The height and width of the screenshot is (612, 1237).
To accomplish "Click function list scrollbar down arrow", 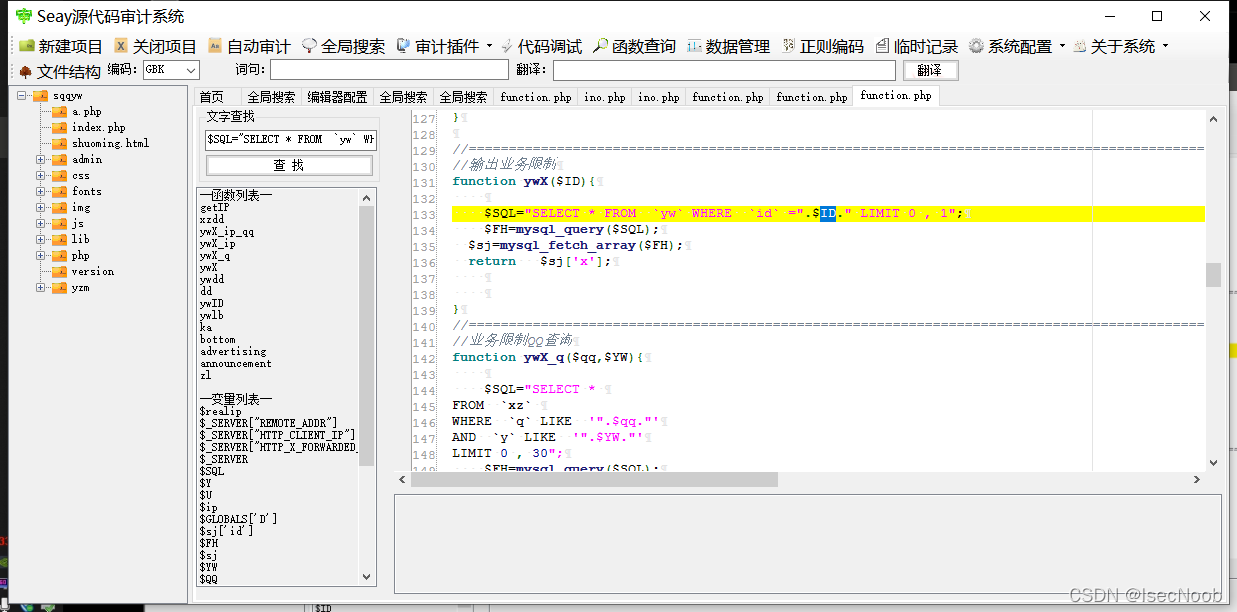I will coord(366,577).
